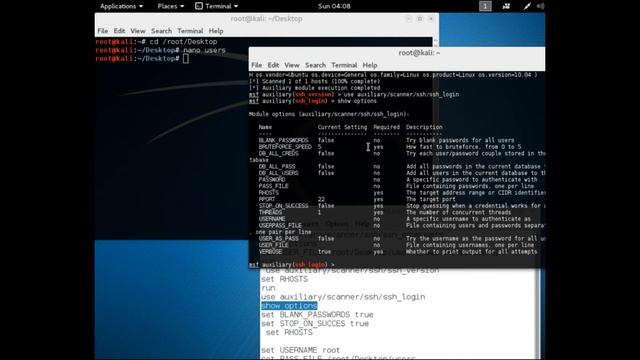Open View menu in ~/Desktop terminal
The width and height of the screenshot is (640, 360).
[138, 31]
